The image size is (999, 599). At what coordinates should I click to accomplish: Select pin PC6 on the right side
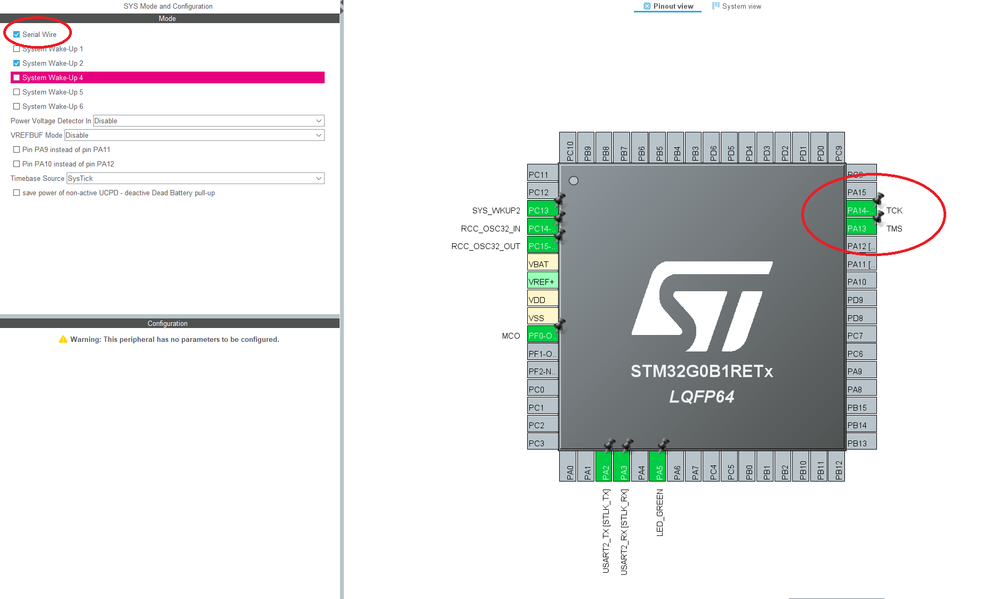(x=861, y=354)
